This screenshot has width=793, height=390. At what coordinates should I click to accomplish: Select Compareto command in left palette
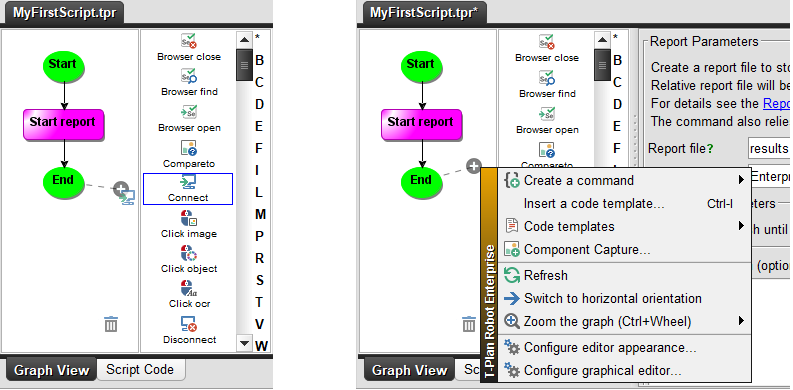[x=189, y=155]
